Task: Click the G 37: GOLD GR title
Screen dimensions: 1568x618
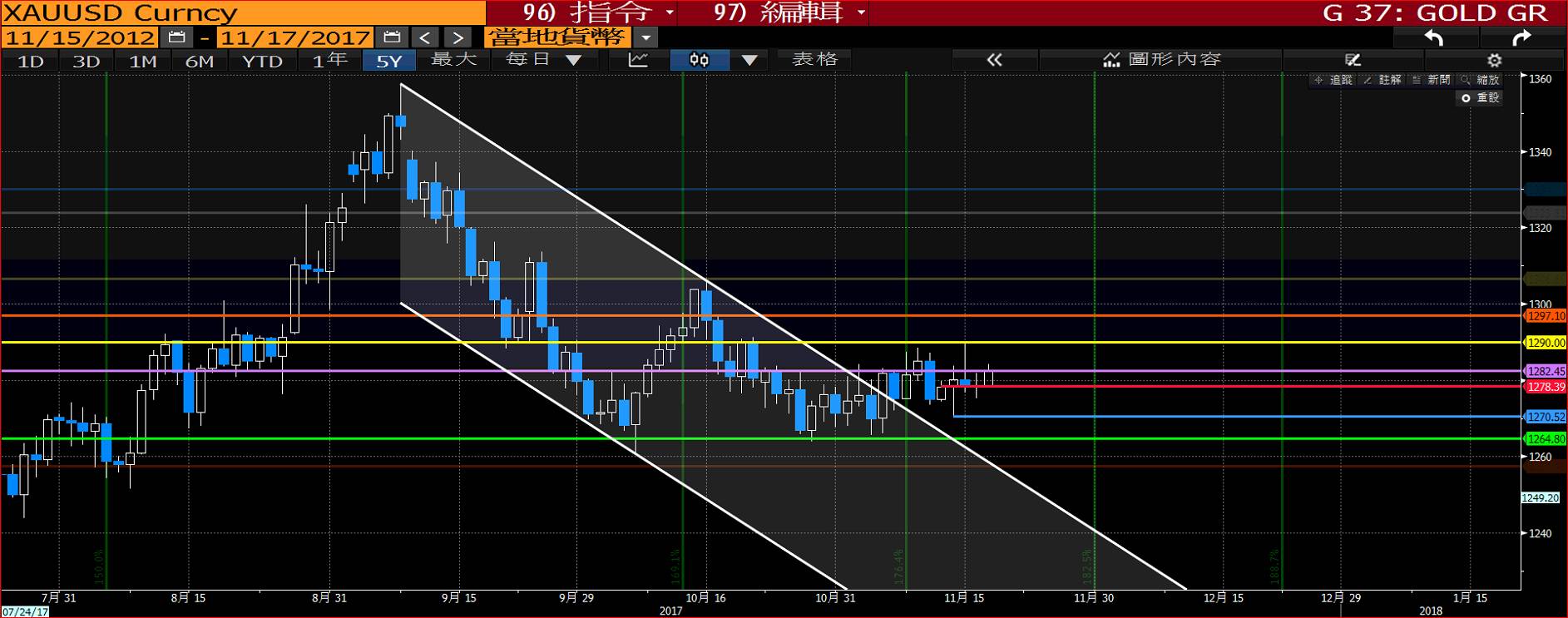Action: tap(1436, 13)
